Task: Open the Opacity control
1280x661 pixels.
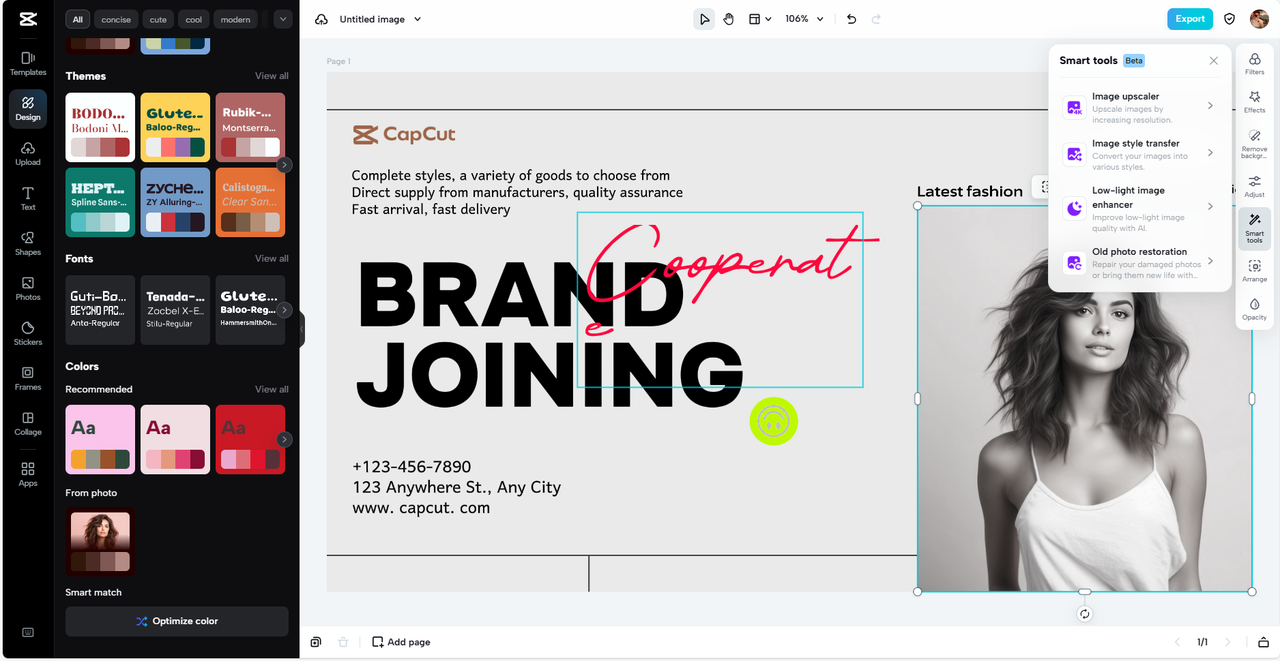Action: (1254, 309)
